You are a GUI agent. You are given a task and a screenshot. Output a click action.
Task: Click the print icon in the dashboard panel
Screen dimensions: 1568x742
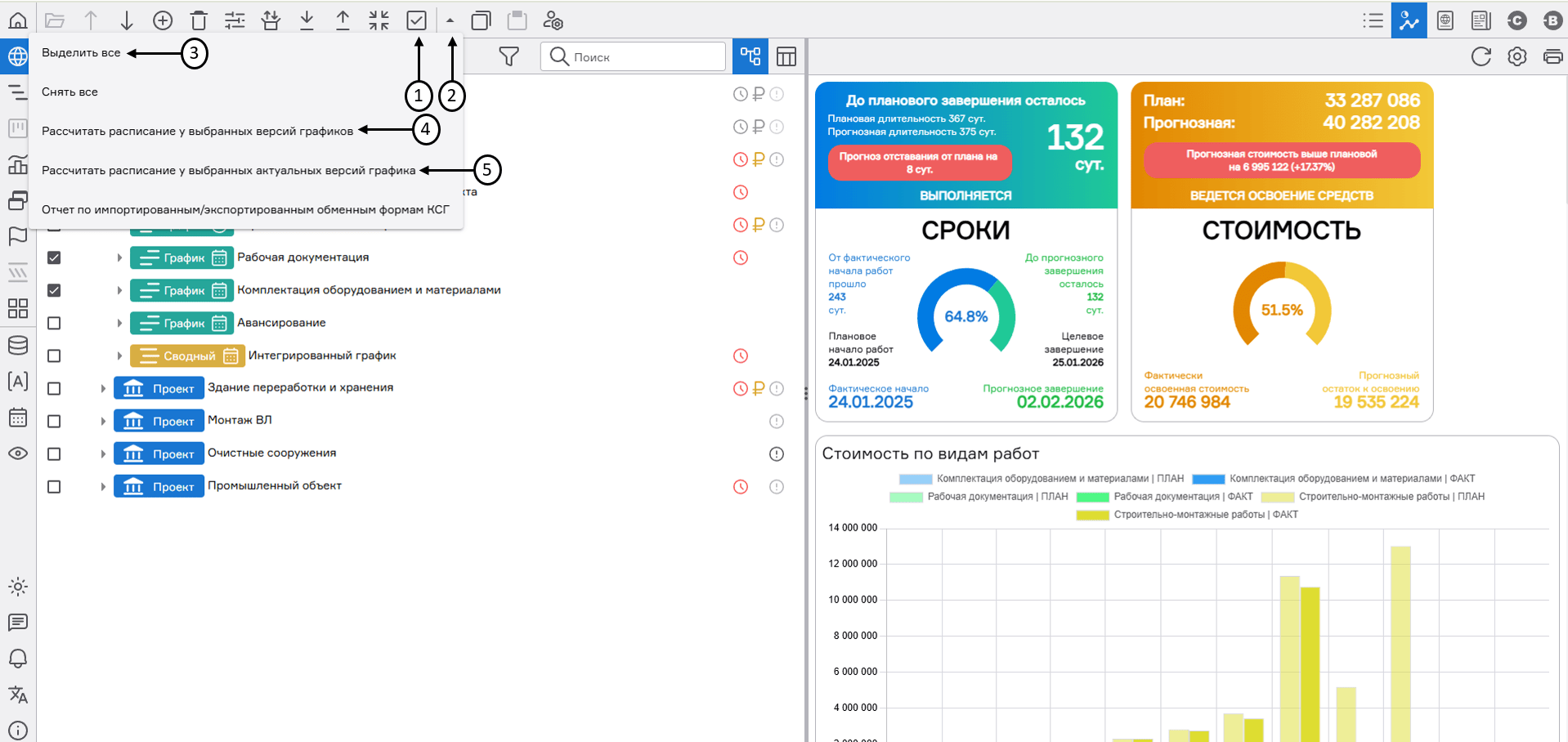pyautogui.click(x=1552, y=56)
